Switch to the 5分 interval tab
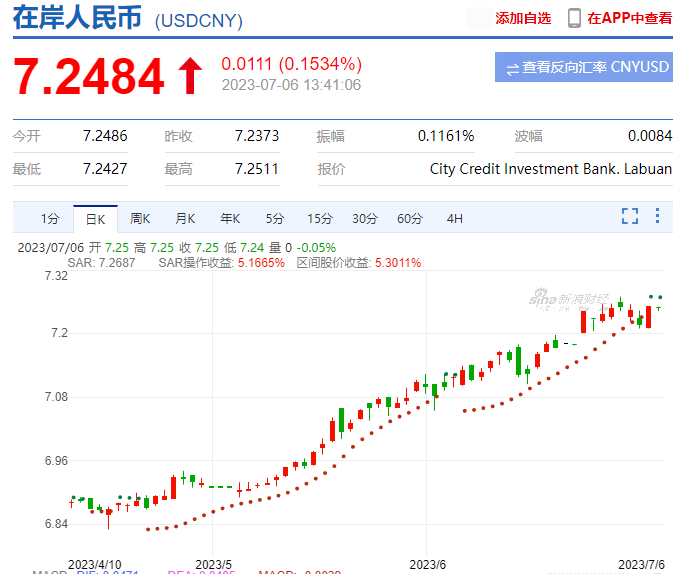The image size is (678, 574). coord(275,218)
